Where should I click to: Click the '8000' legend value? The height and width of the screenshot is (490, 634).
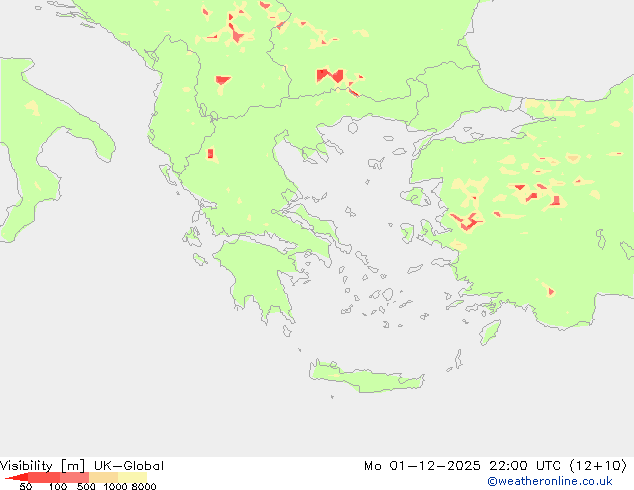pyautogui.click(x=144, y=486)
